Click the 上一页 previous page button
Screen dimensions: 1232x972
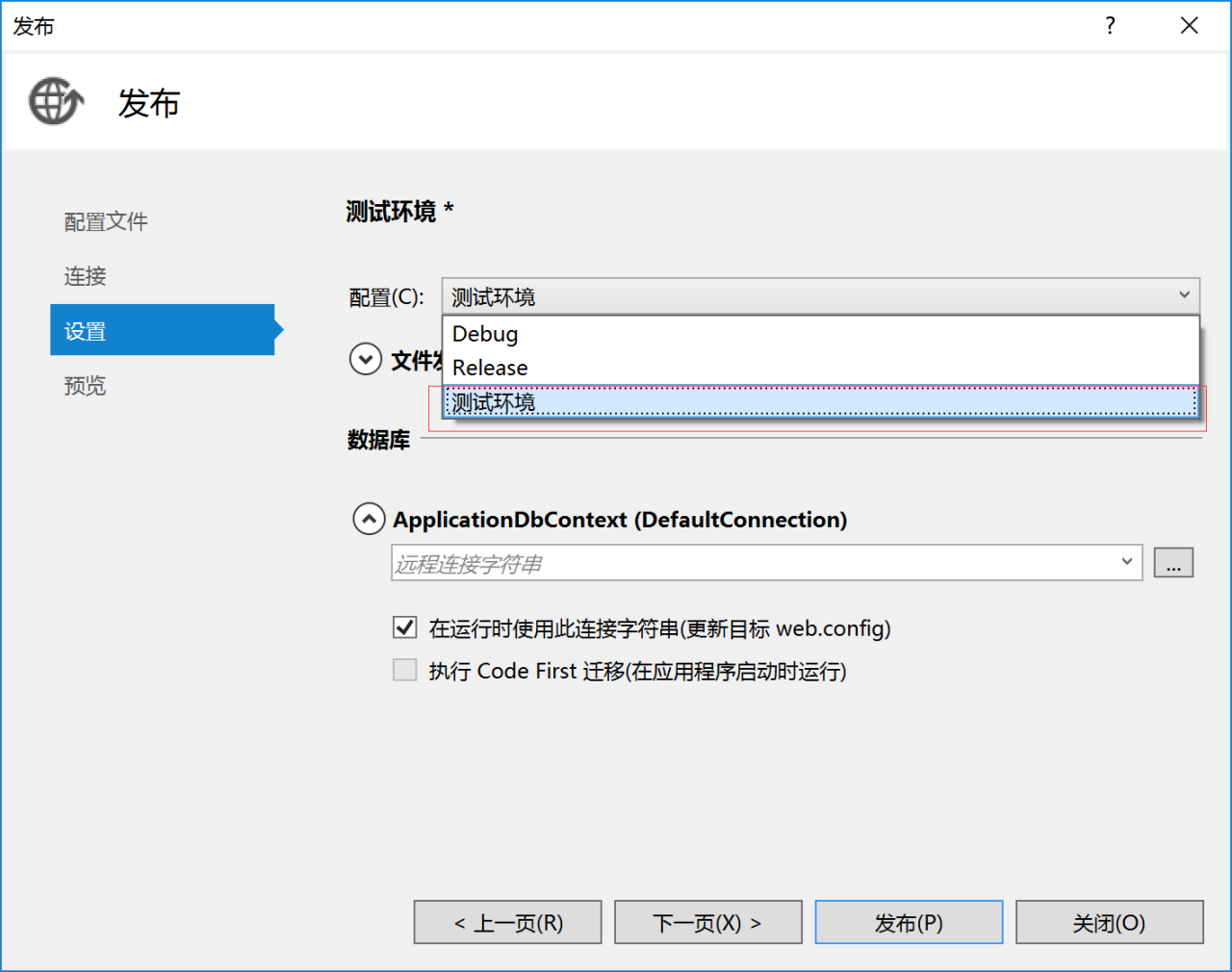[507, 923]
